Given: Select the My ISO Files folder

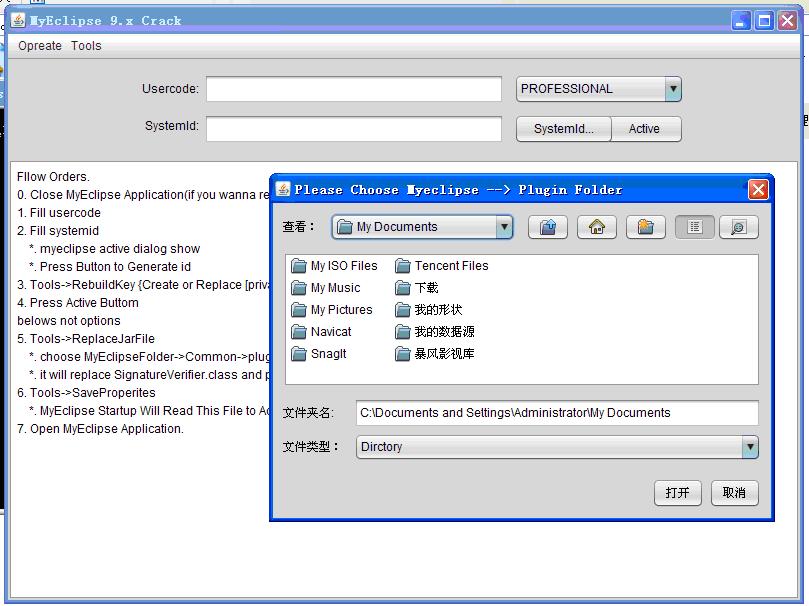Looking at the screenshot, I should (334, 266).
